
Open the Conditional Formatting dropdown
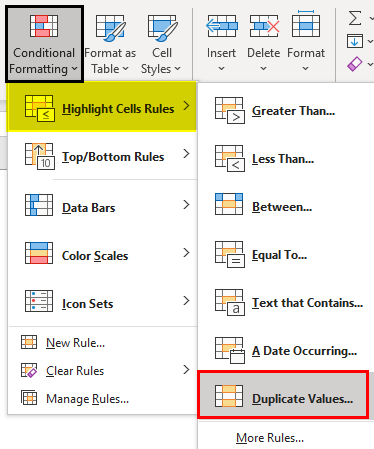click(x=44, y=44)
